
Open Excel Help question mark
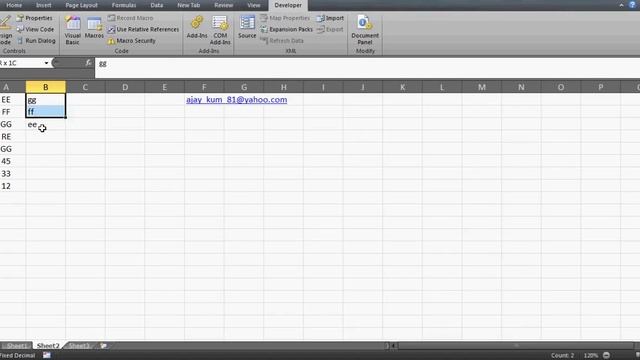pos(632,5)
